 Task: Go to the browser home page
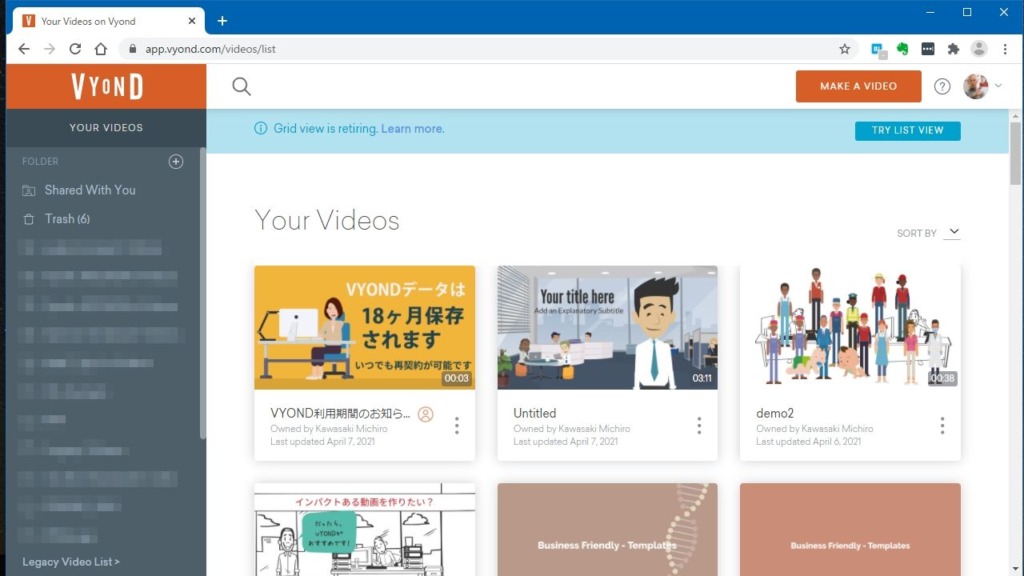101,49
